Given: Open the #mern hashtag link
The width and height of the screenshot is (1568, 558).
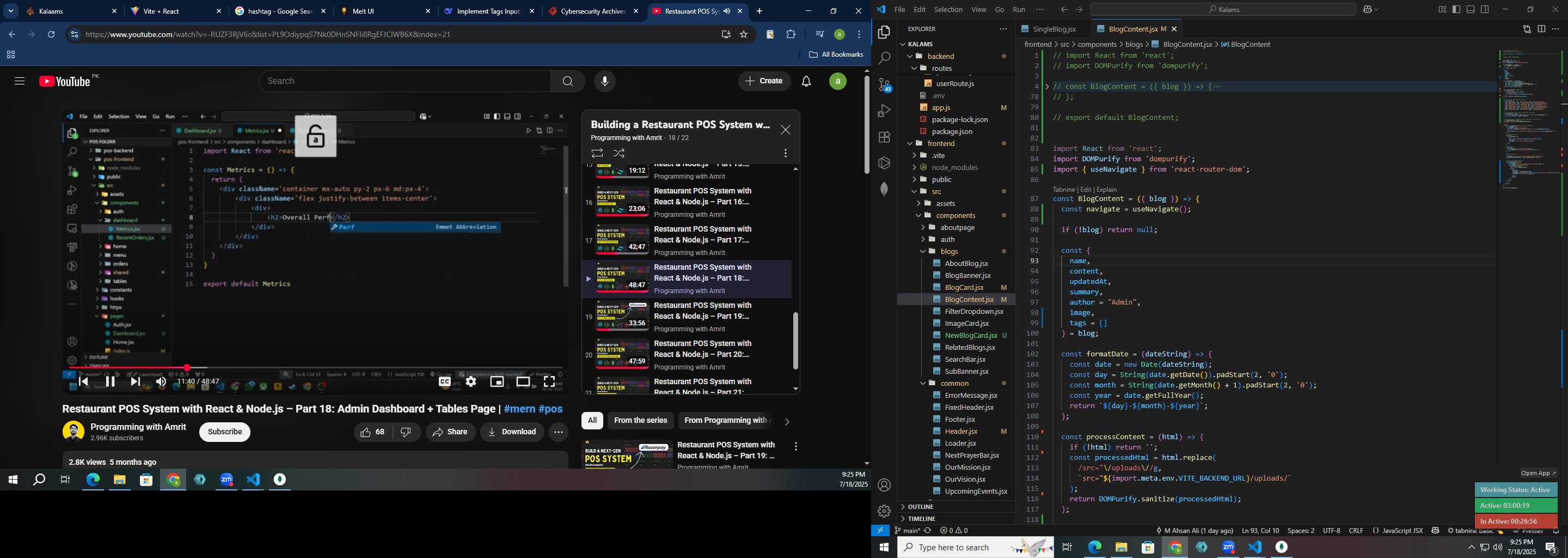Looking at the screenshot, I should click(519, 409).
